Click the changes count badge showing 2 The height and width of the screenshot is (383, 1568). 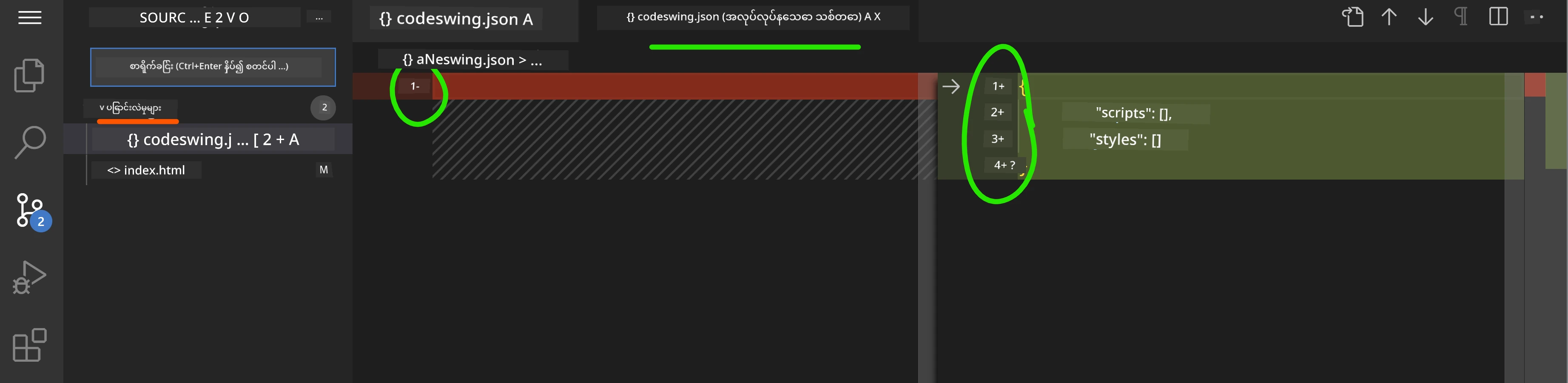click(x=324, y=108)
